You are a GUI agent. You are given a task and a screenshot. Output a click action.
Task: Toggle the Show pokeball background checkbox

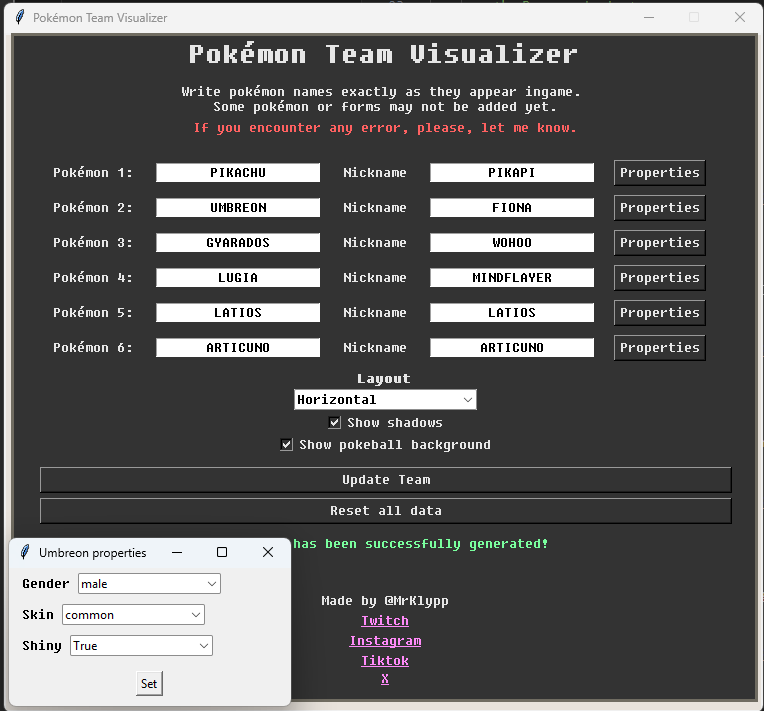tap(286, 444)
